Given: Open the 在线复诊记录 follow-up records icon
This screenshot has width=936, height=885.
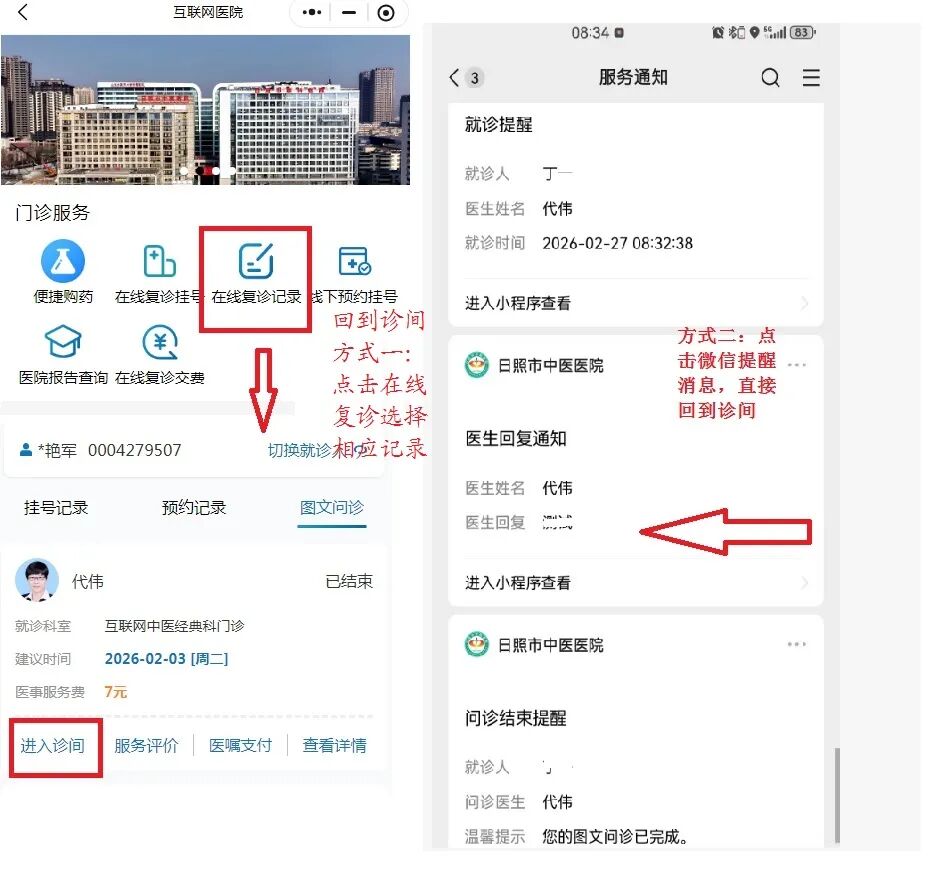Looking at the screenshot, I should click(256, 262).
